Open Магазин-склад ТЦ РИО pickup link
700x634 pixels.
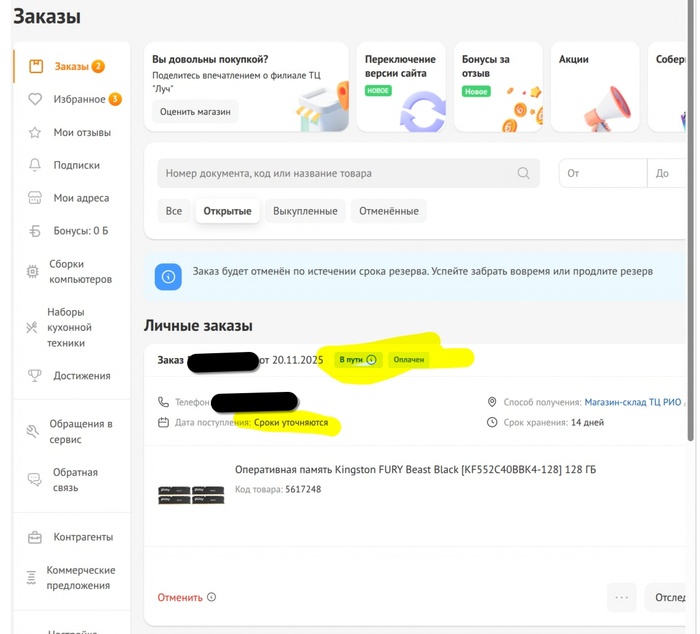634,402
